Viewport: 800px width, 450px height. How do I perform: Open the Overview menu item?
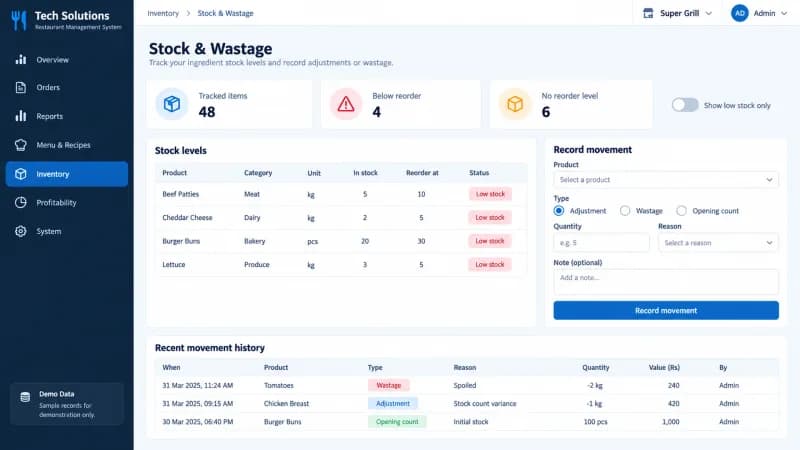pyautogui.click(x=67, y=60)
